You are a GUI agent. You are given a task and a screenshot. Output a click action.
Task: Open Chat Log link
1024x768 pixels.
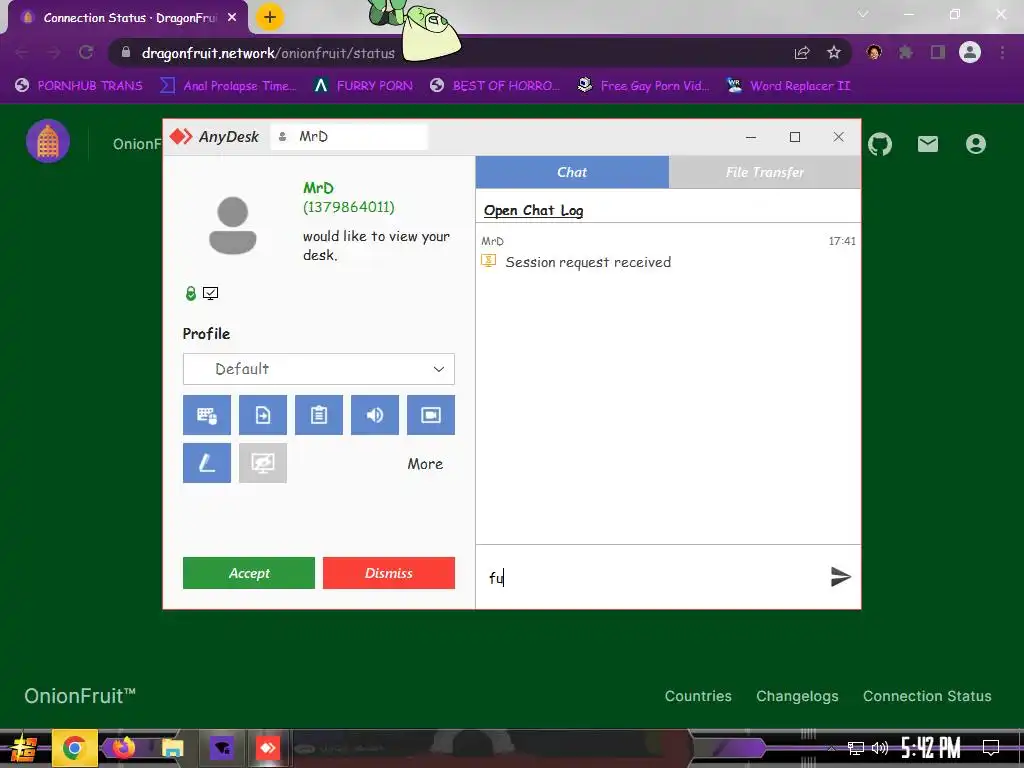tap(534, 210)
